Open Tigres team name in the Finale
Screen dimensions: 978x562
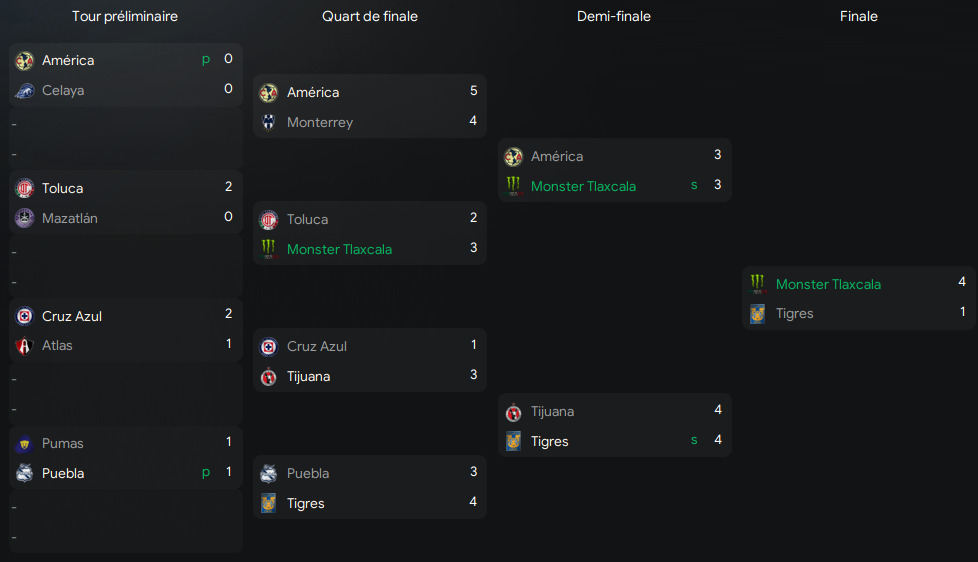pos(795,314)
